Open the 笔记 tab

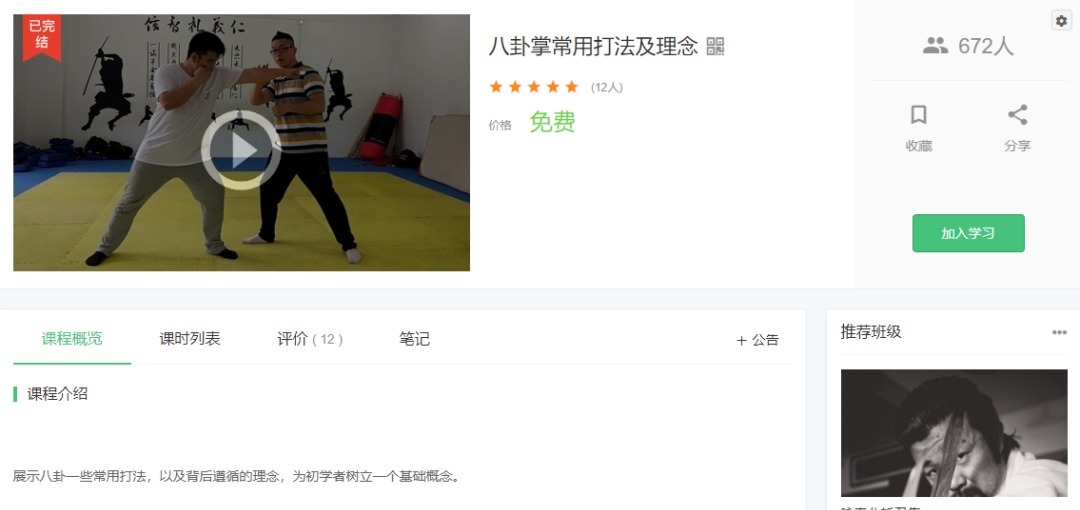pos(415,338)
